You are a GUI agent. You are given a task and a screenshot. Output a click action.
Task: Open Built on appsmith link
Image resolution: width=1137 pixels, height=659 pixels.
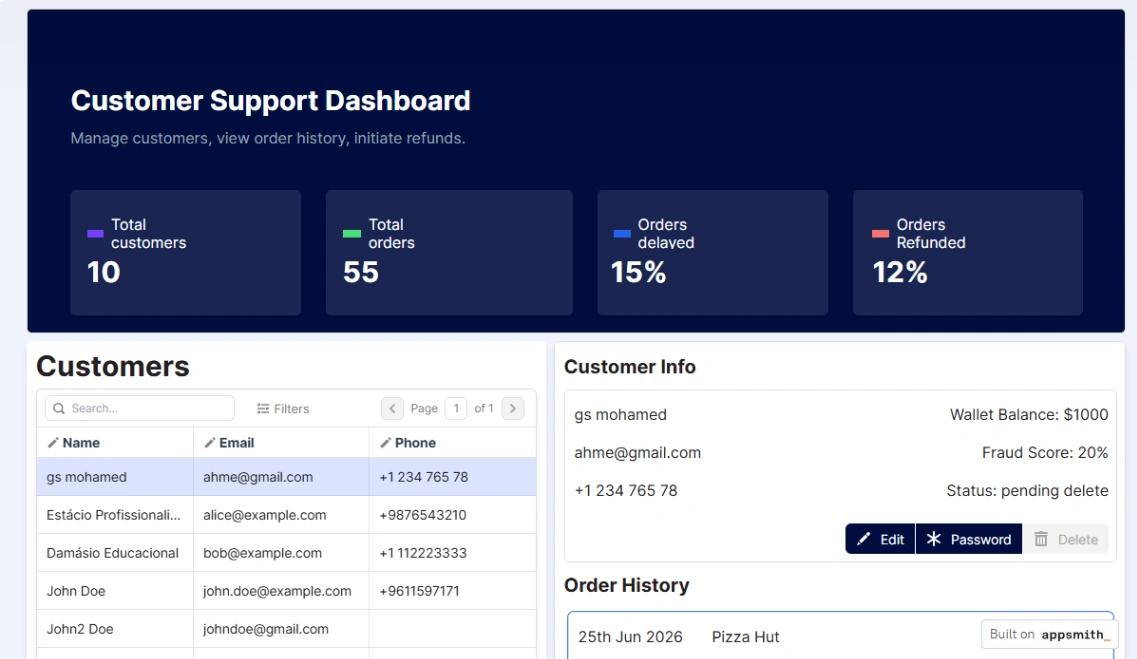[1049, 634]
